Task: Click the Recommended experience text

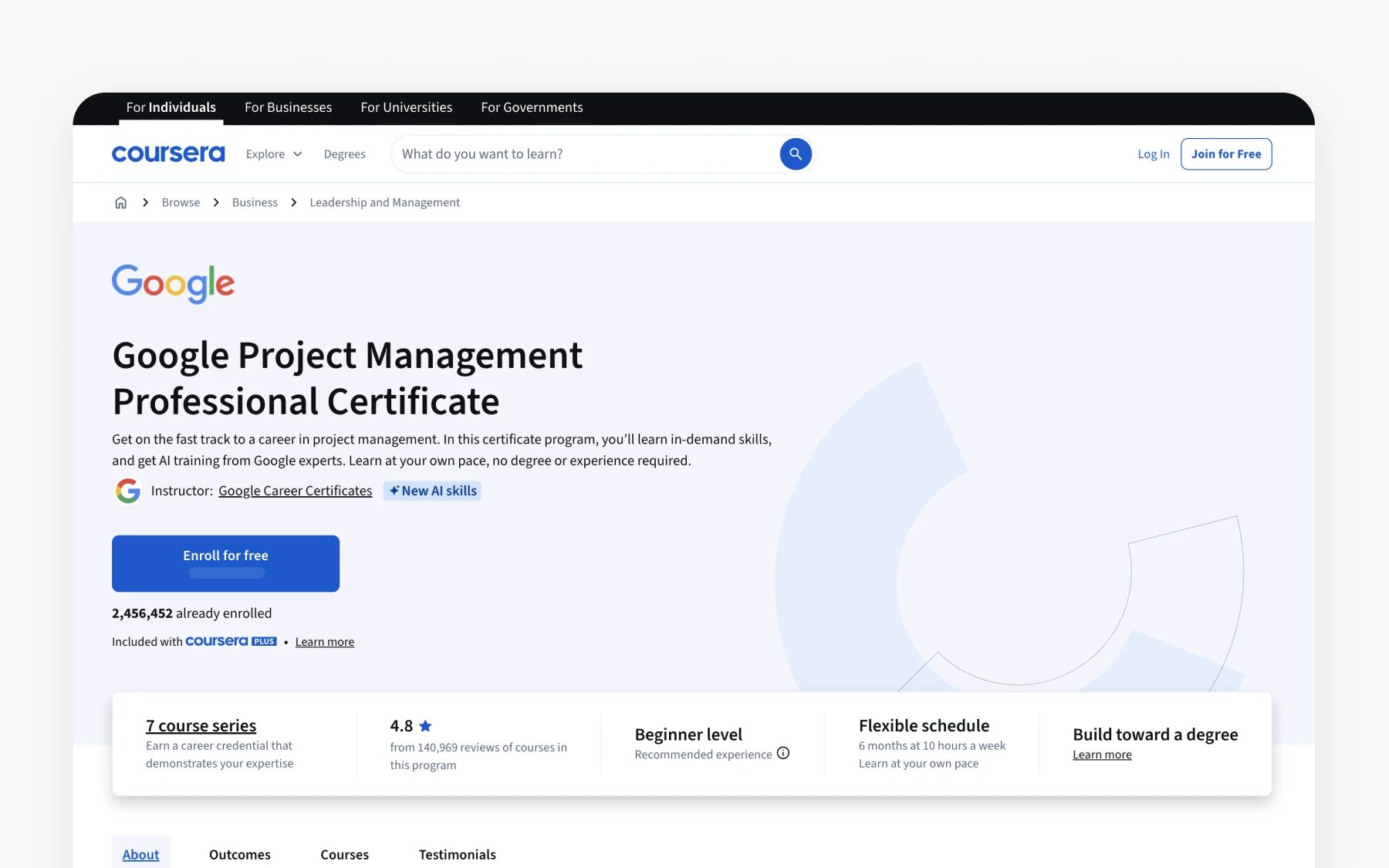Action: tap(703, 755)
